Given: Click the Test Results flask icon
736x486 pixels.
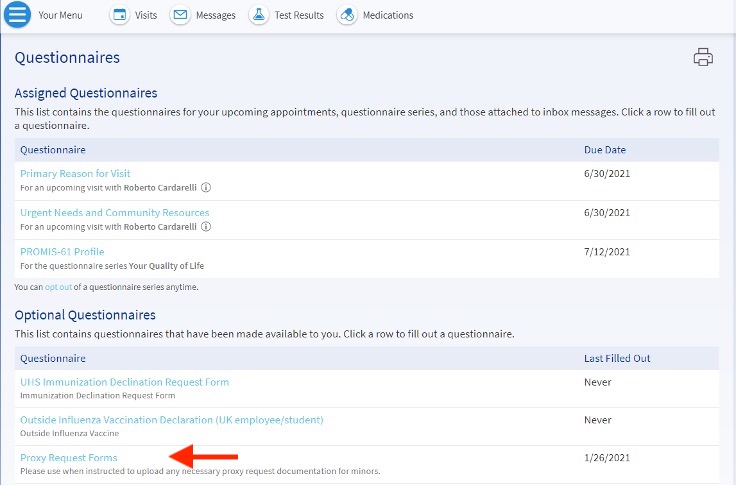Looking at the screenshot, I should coord(259,15).
